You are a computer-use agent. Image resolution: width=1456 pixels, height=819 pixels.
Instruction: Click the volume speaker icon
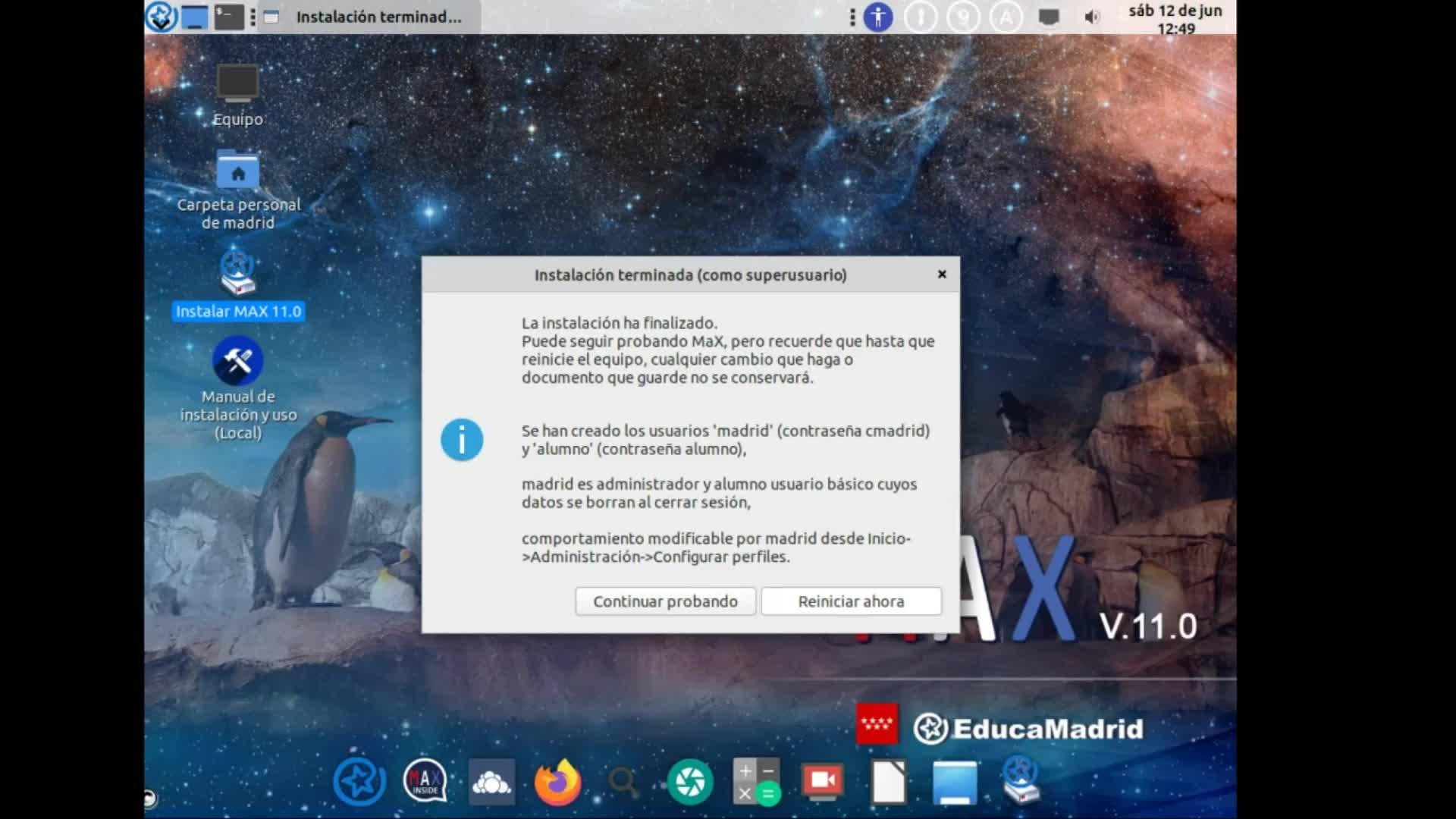click(x=1091, y=17)
